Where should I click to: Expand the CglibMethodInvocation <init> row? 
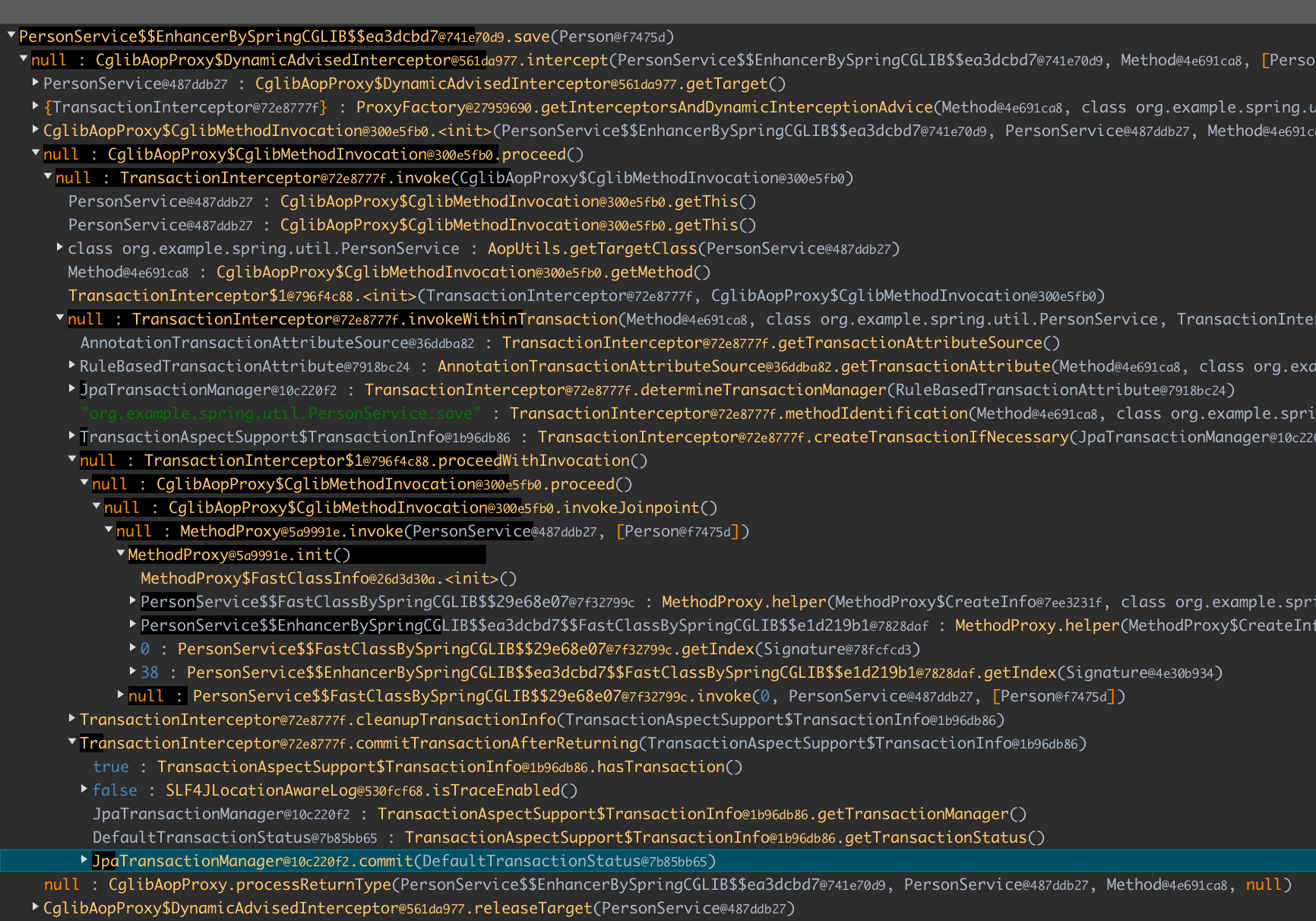tap(36, 128)
